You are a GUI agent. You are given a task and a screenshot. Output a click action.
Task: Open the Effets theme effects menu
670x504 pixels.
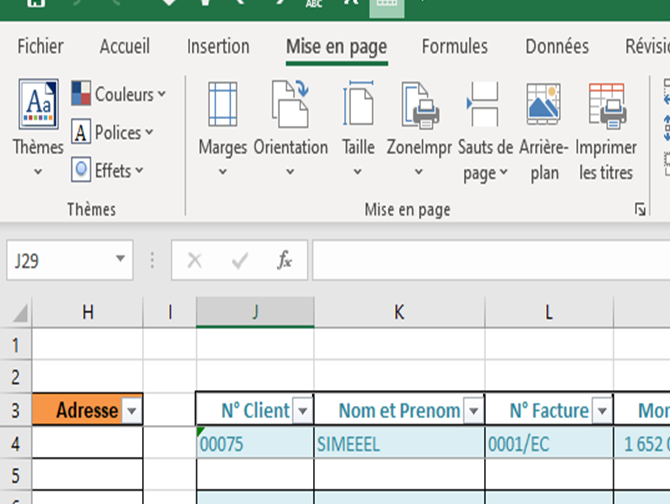[107, 170]
